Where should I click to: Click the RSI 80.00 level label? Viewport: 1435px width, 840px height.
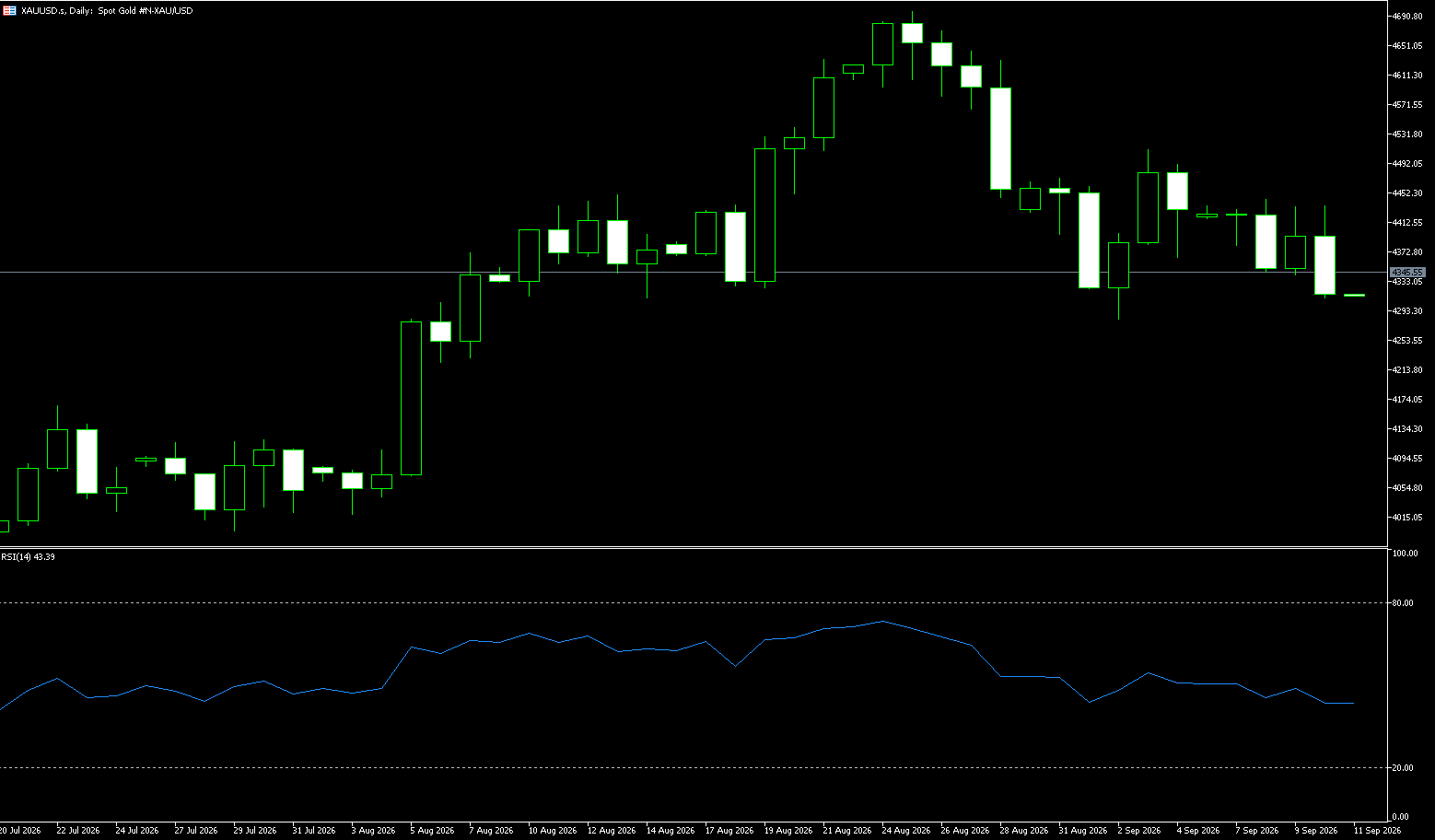(x=1404, y=602)
